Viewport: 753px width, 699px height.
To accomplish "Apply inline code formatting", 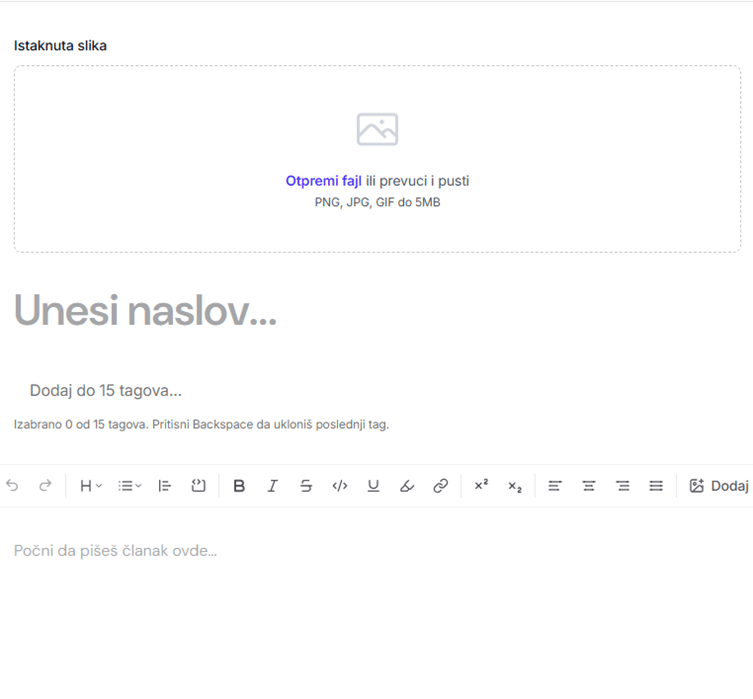I will [340, 486].
